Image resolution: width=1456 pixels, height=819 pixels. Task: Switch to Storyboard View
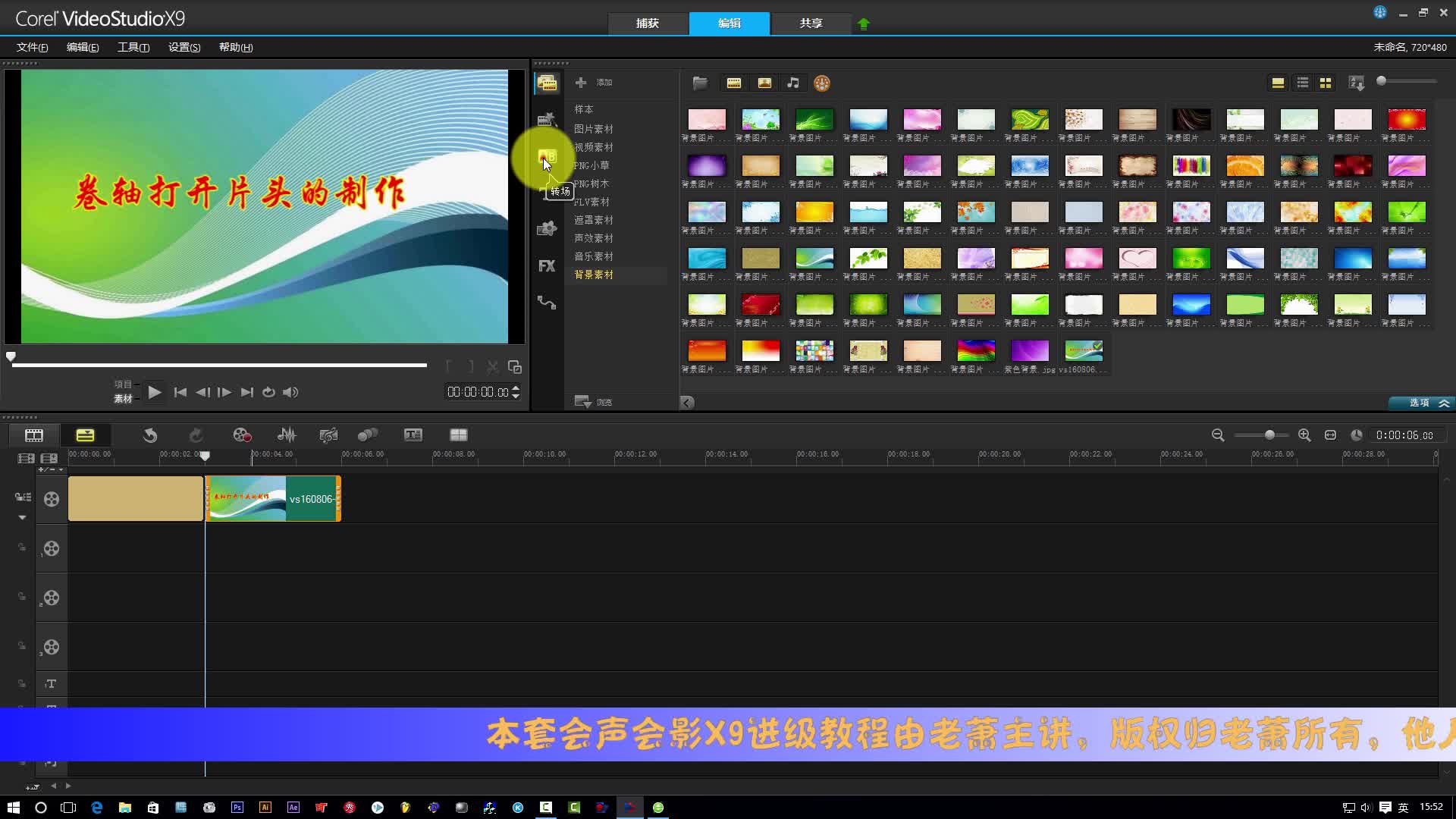point(34,435)
